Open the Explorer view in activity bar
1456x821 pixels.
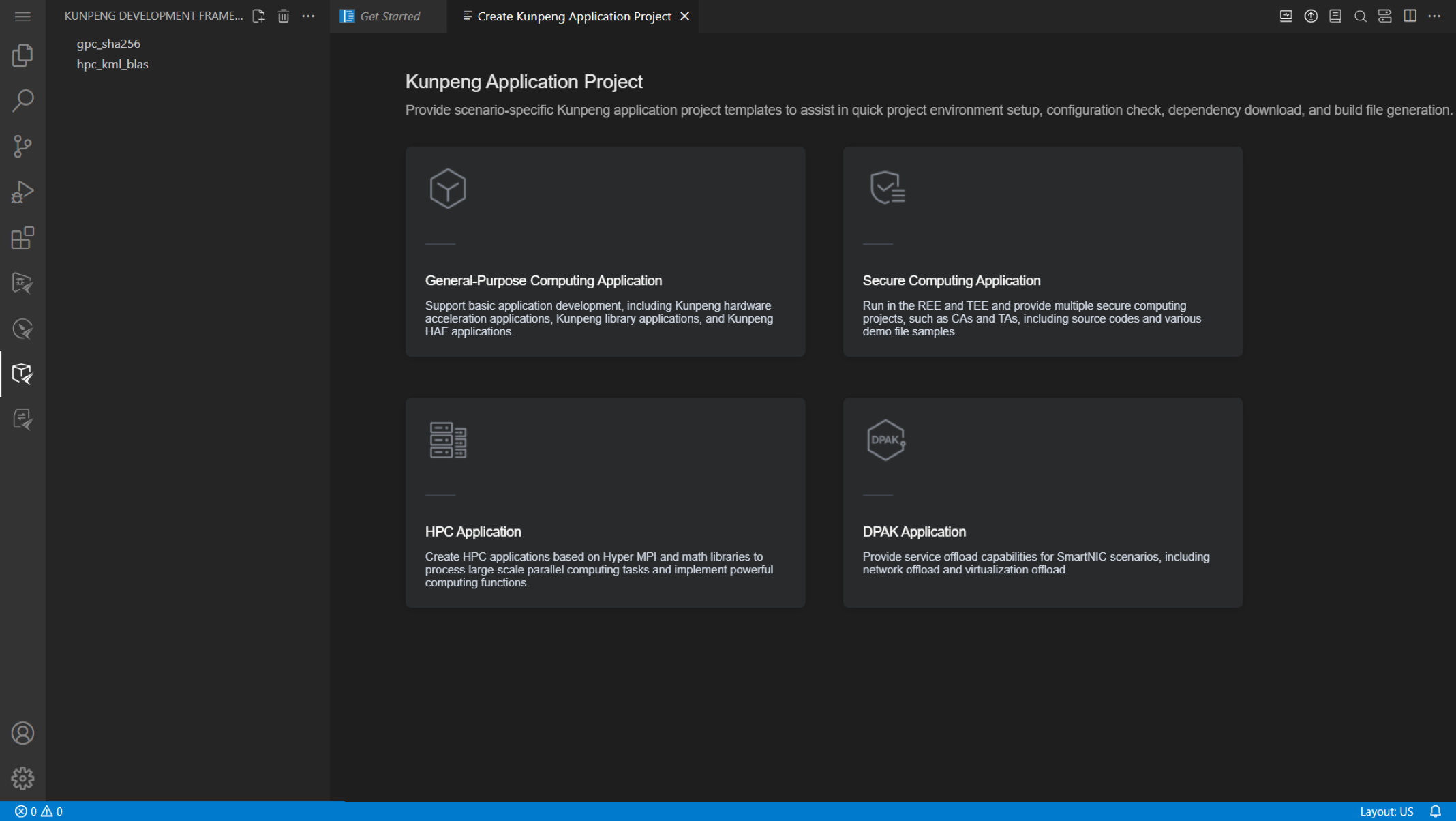click(22, 55)
